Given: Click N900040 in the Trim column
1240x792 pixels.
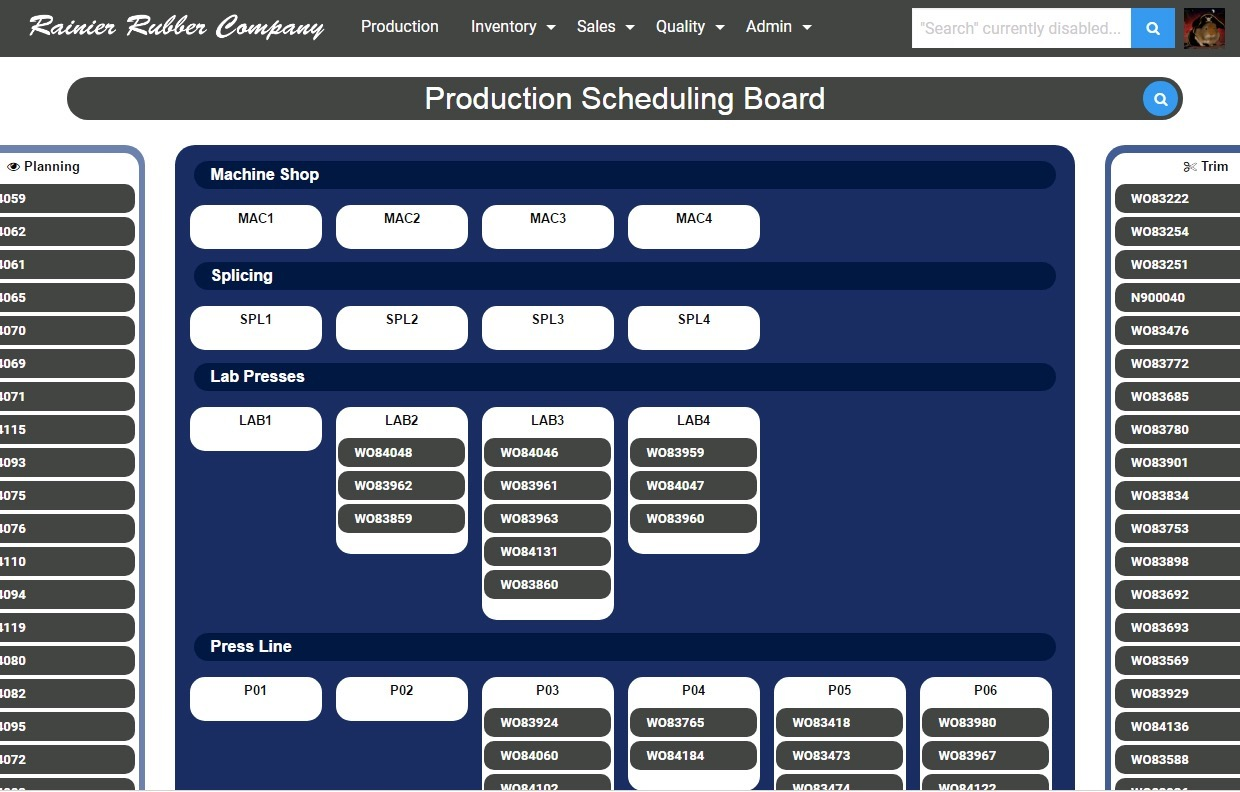Looking at the screenshot, I should (x=1178, y=298).
